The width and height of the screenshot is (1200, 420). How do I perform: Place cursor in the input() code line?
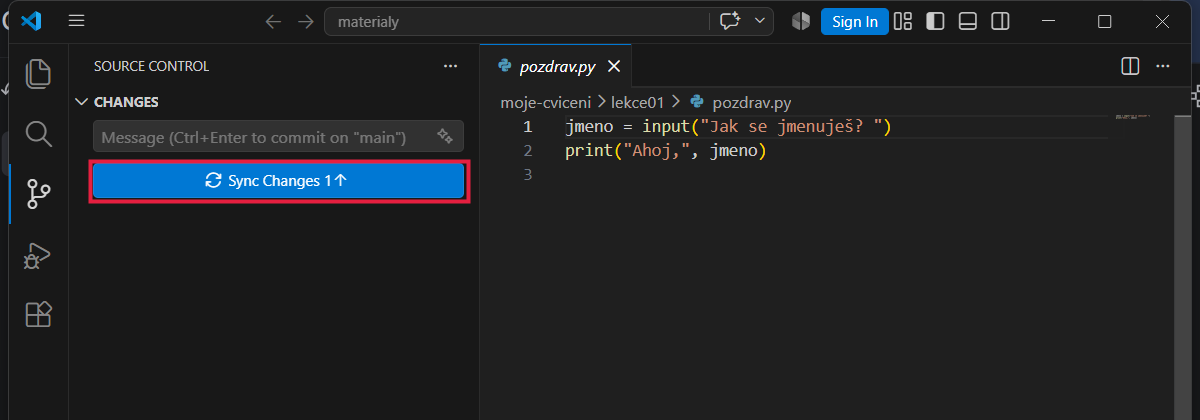pyautogui.click(x=727, y=127)
